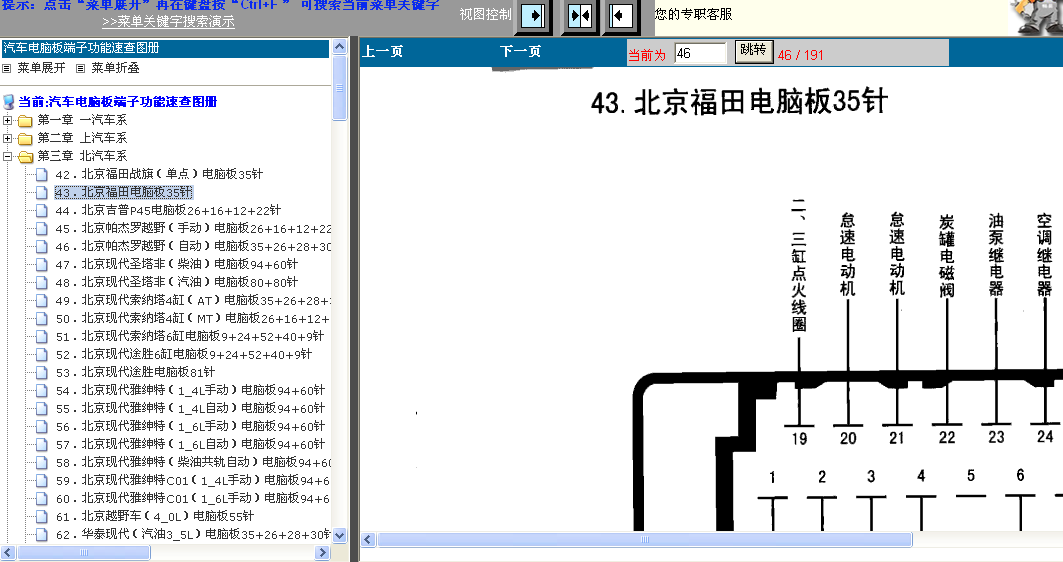
Task: Open 62. 华泰现代(汽油3_5L)电脑板 entry
Action: [193, 534]
